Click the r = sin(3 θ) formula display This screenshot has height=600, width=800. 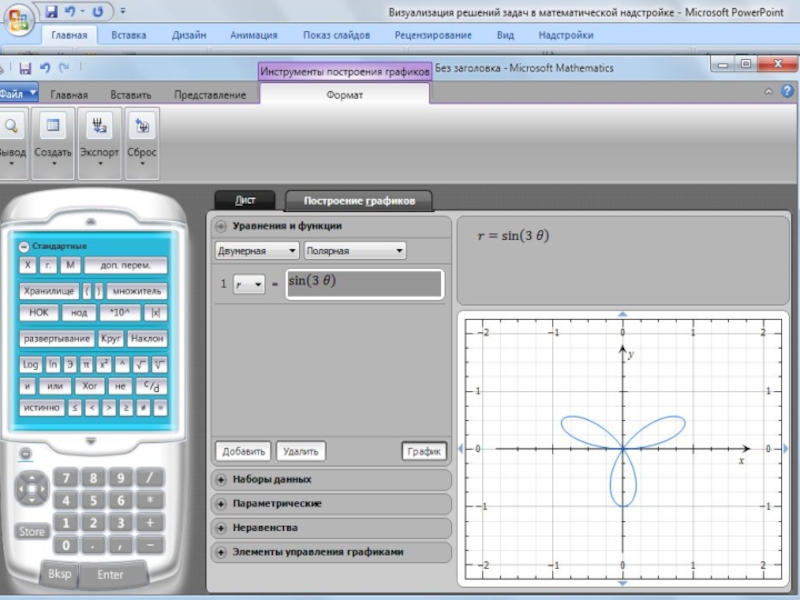(513, 236)
